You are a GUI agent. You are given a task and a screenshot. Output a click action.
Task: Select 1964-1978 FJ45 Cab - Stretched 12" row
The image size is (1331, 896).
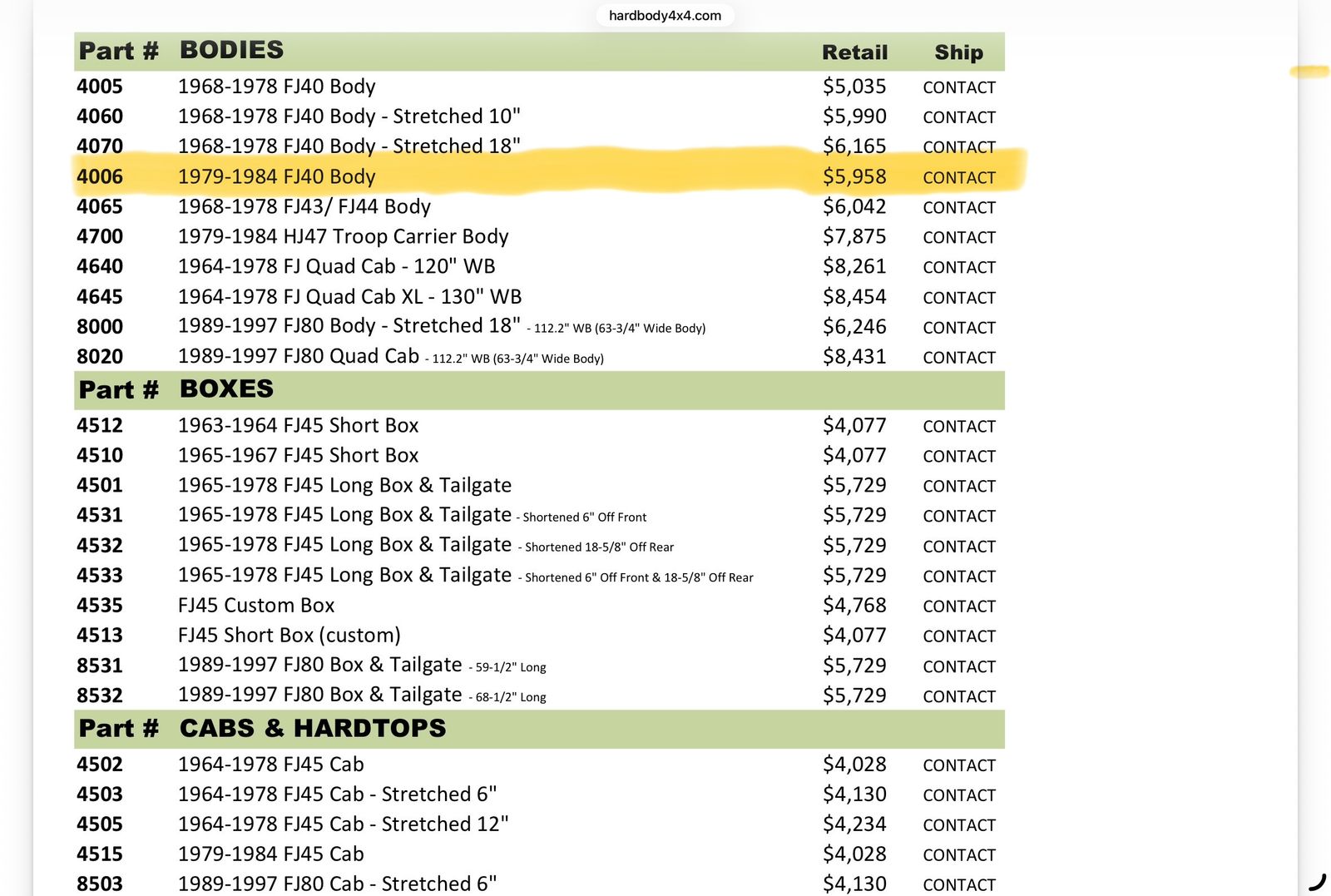pos(539,824)
